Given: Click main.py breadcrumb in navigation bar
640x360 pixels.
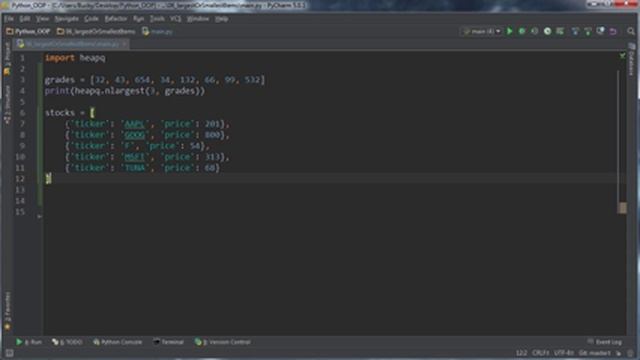Looking at the screenshot, I should coord(158,31).
